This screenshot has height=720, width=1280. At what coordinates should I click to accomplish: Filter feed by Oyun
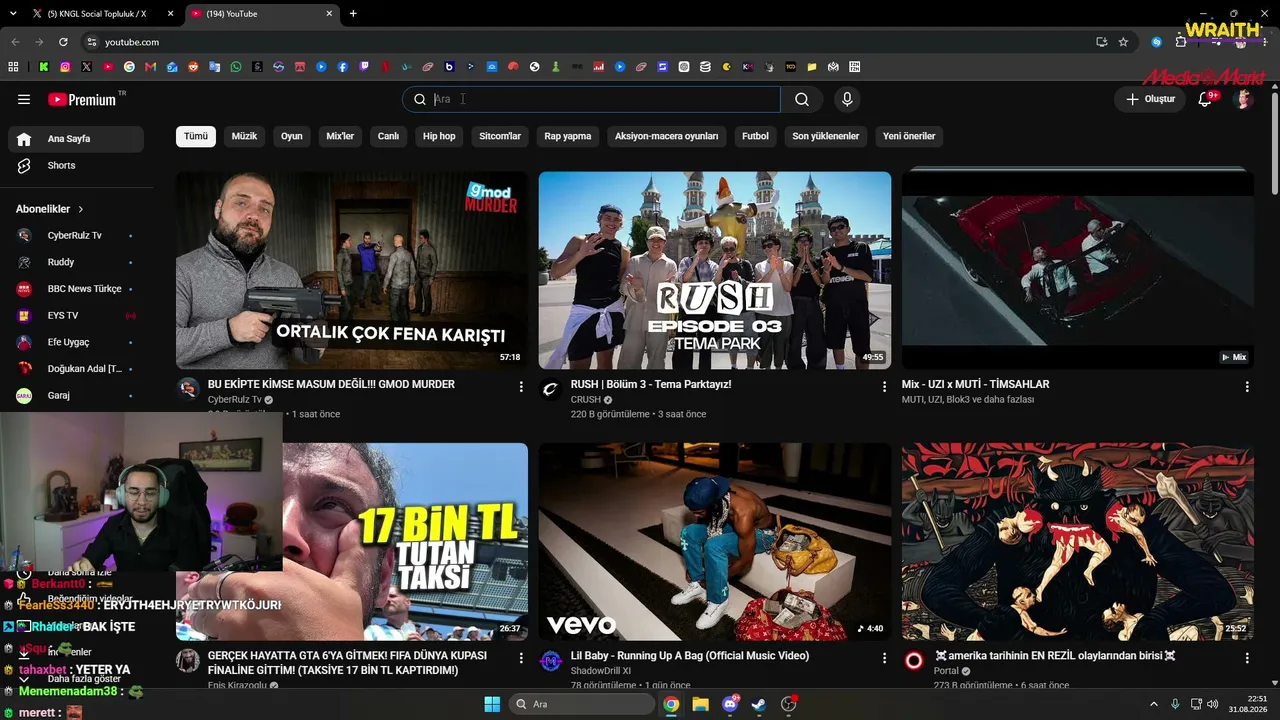[x=292, y=136]
